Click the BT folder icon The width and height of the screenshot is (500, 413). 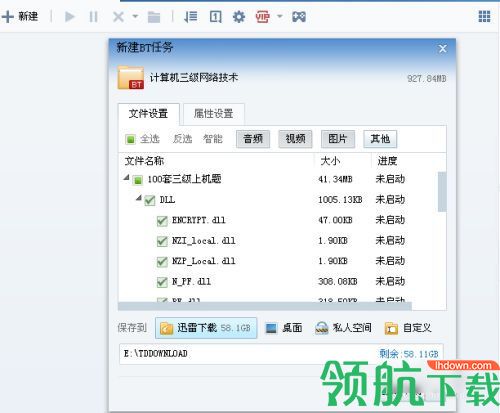[131, 78]
